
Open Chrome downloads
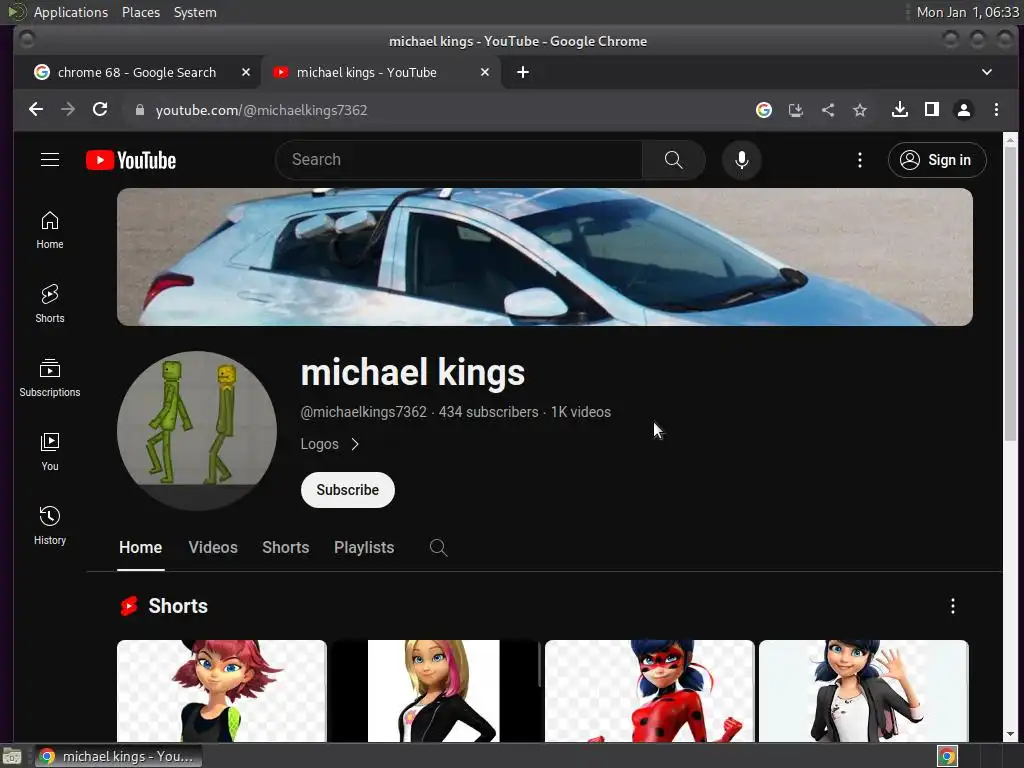(899, 110)
